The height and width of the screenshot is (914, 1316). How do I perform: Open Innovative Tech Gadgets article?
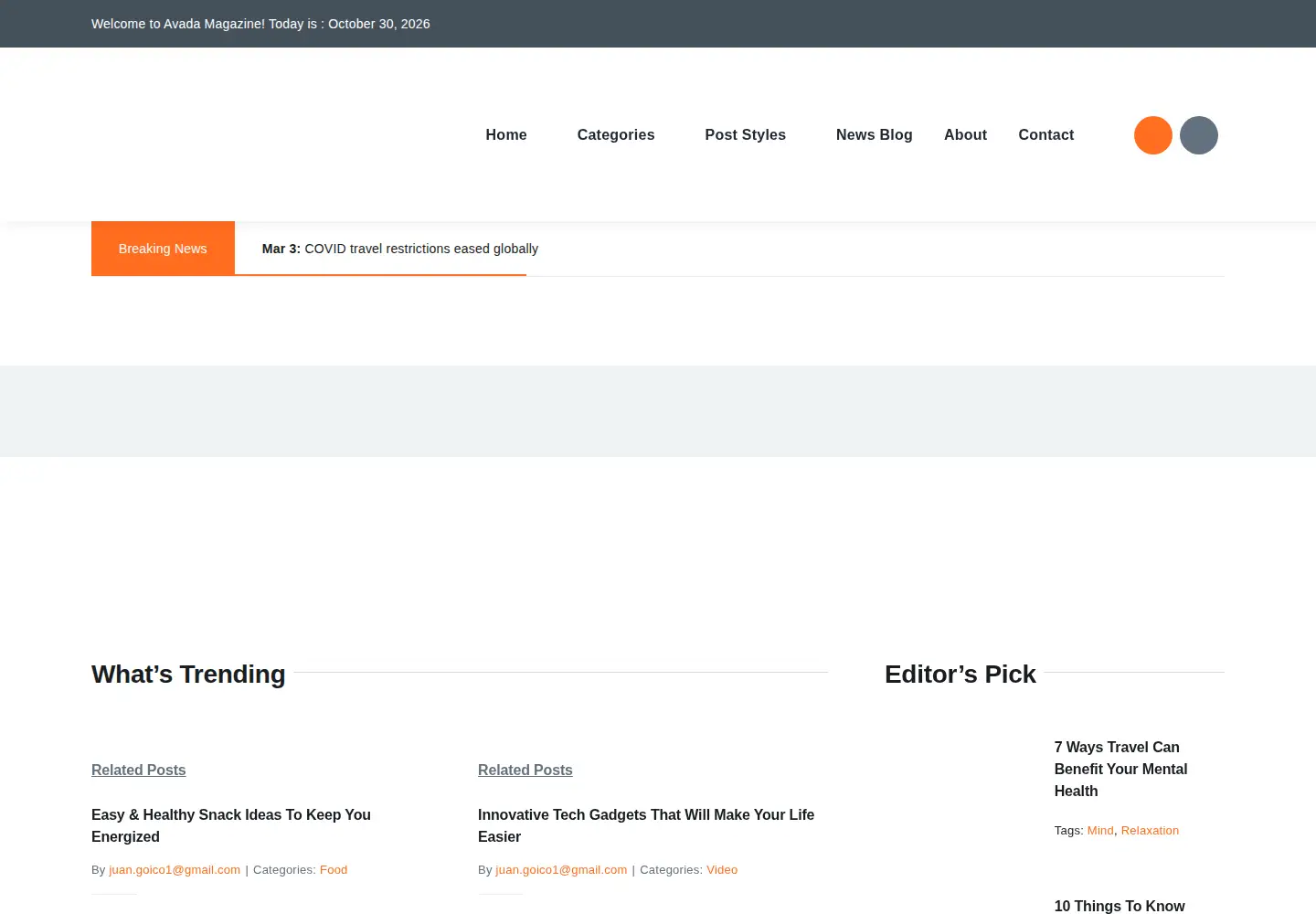[646, 825]
